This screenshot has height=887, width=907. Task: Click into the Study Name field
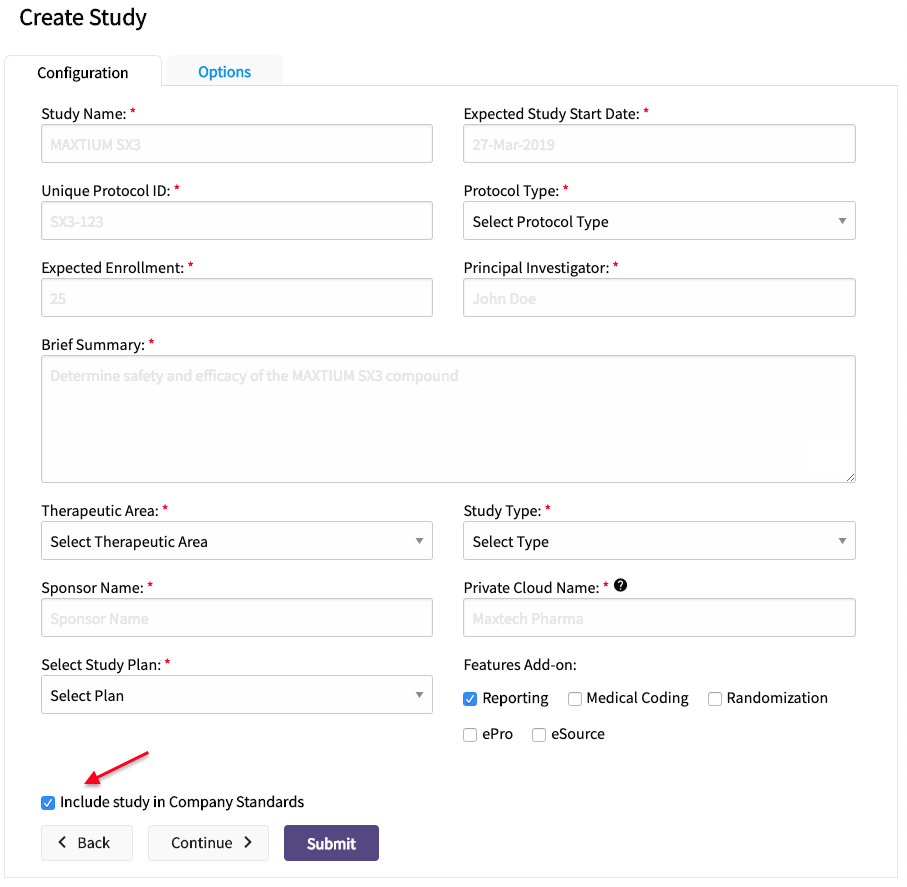(x=237, y=144)
